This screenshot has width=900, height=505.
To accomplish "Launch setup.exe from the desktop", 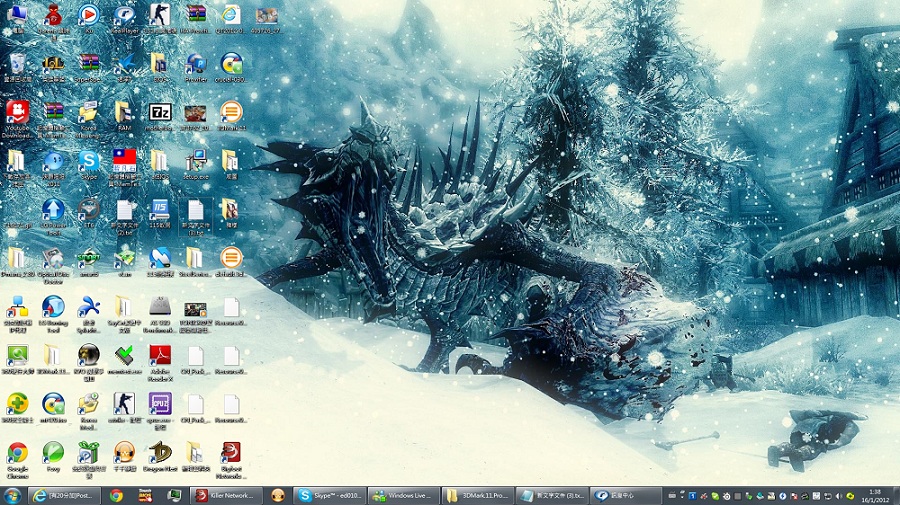I will click(196, 161).
